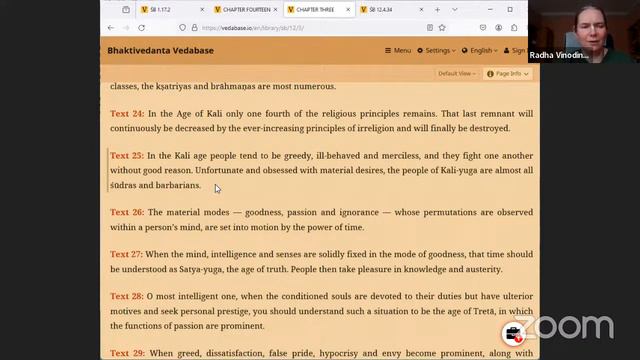The height and width of the screenshot is (360, 640).
Task: Click the browser forward arrow
Action: [x=126, y=28]
